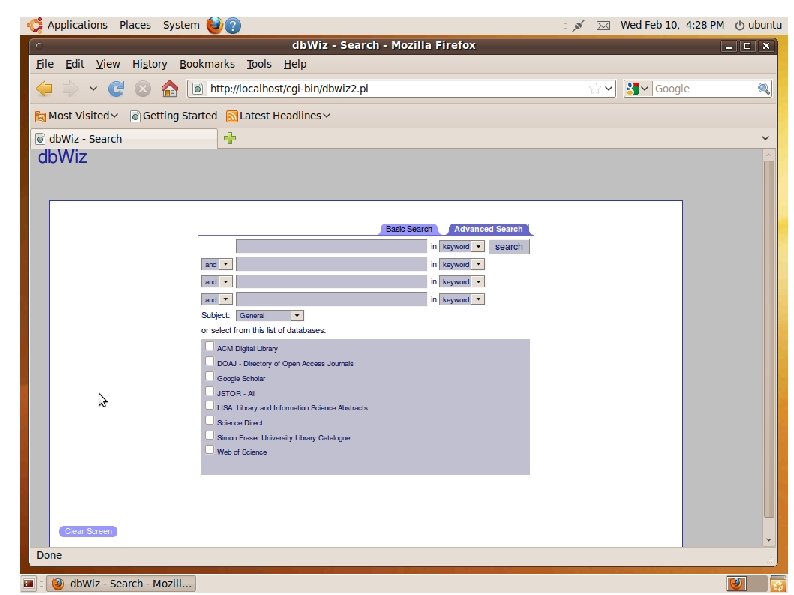Viewport: 794px width, 595px height.
Task: Open second row keyword field dropdown
Action: click(x=462, y=264)
